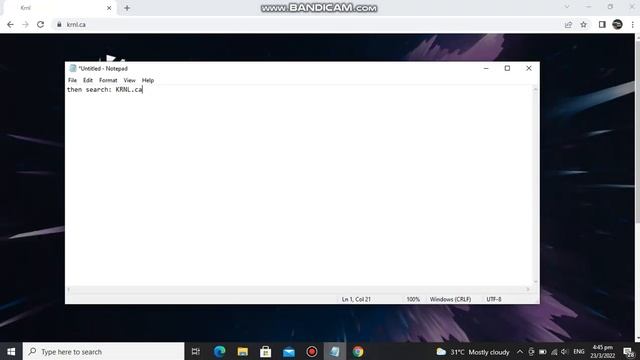This screenshot has width=640, height=360.
Task: Open a new Chrome tab
Action: [x=127, y=8]
